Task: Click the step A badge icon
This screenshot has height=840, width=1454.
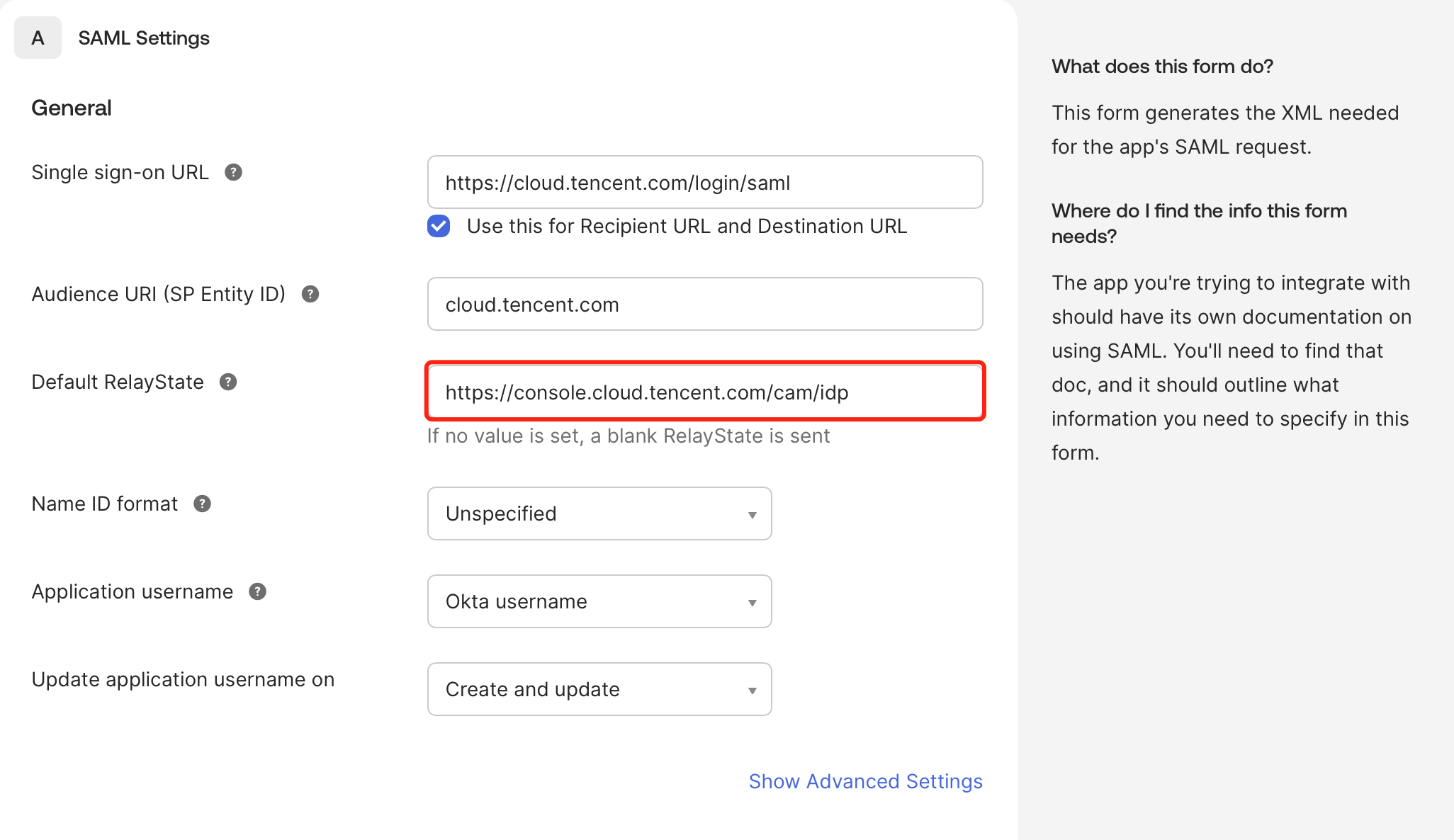Action: point(38,38)
